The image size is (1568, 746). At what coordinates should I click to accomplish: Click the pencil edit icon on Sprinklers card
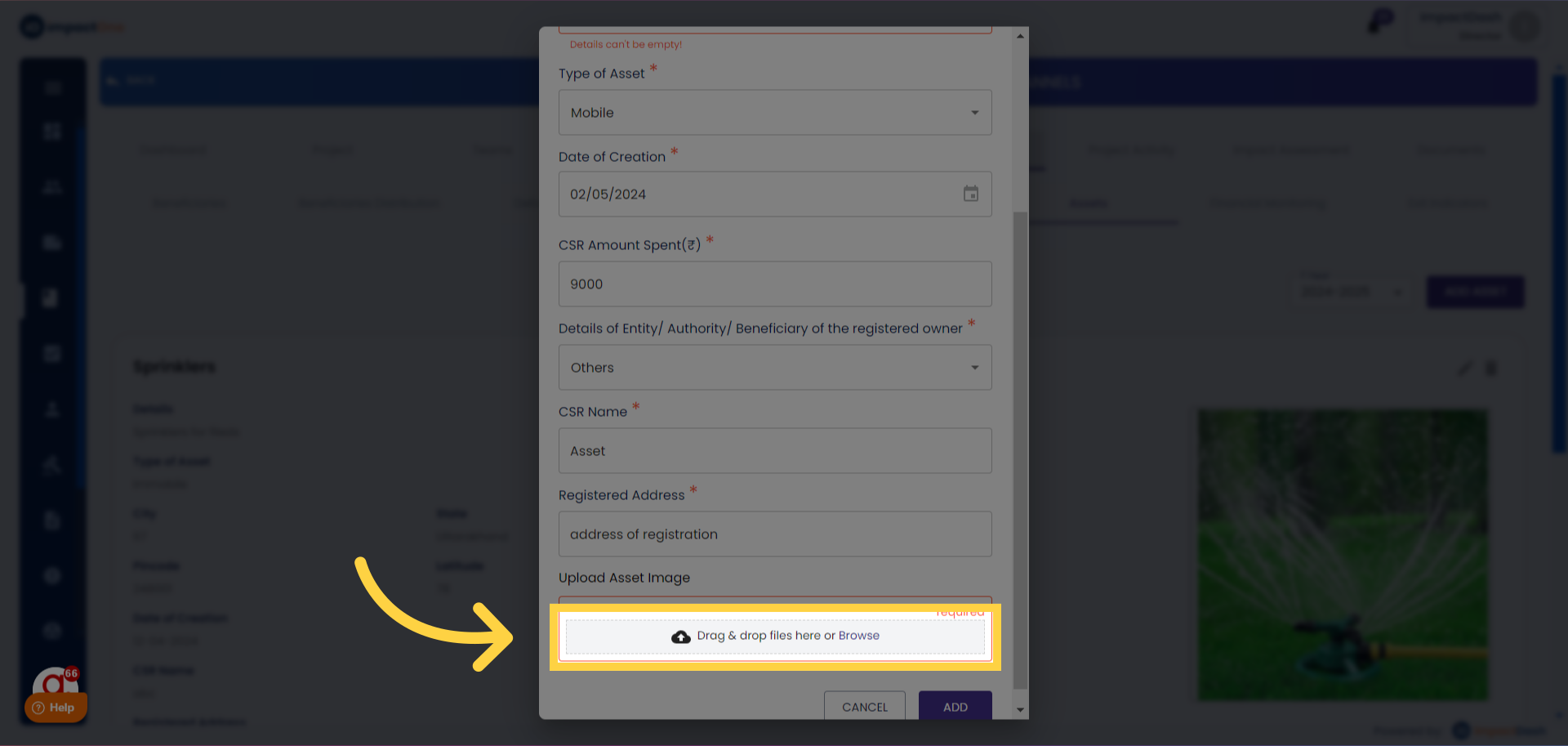click(x=1465, y=369)
